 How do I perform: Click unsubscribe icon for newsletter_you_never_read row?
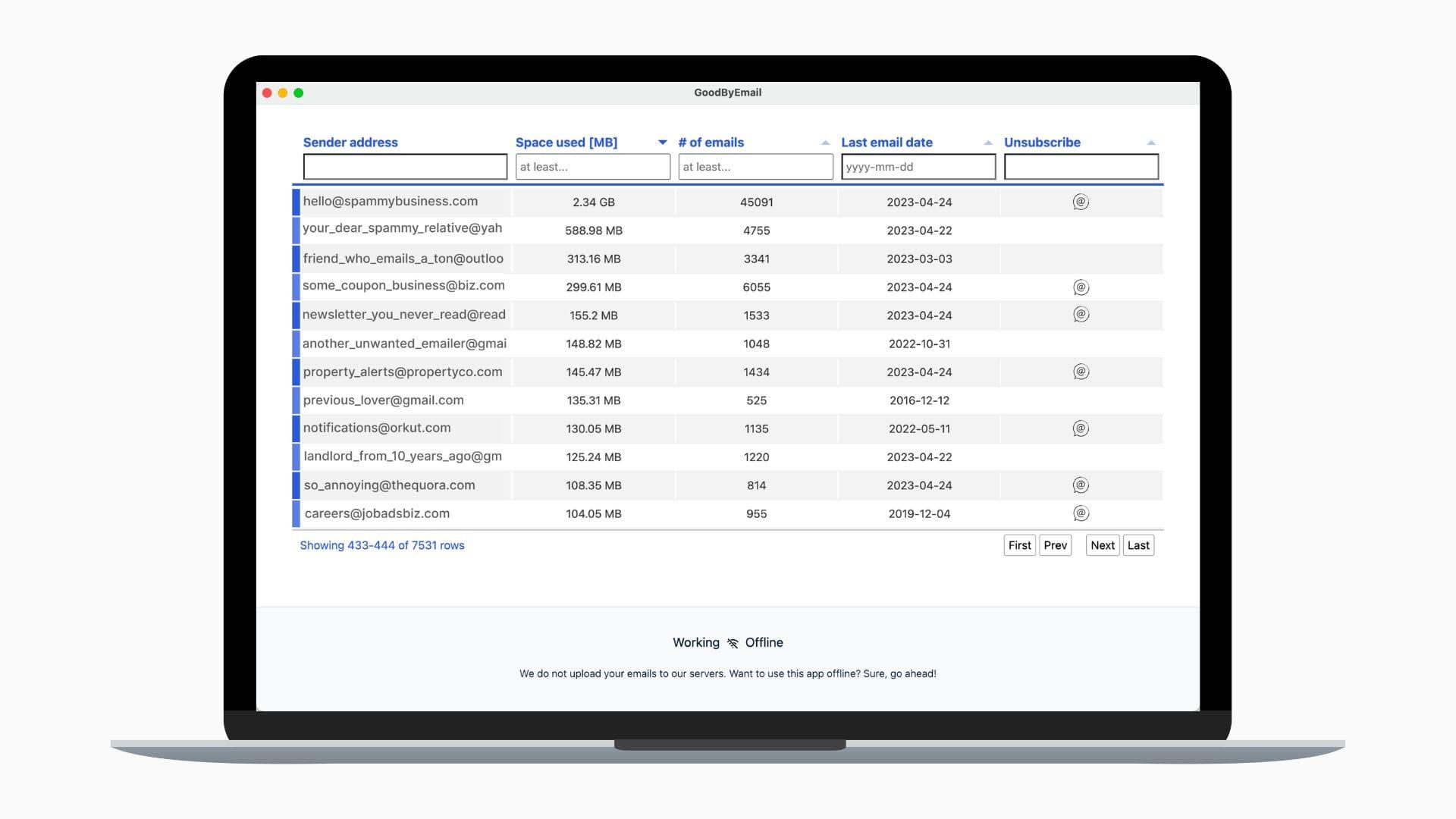1081,315
